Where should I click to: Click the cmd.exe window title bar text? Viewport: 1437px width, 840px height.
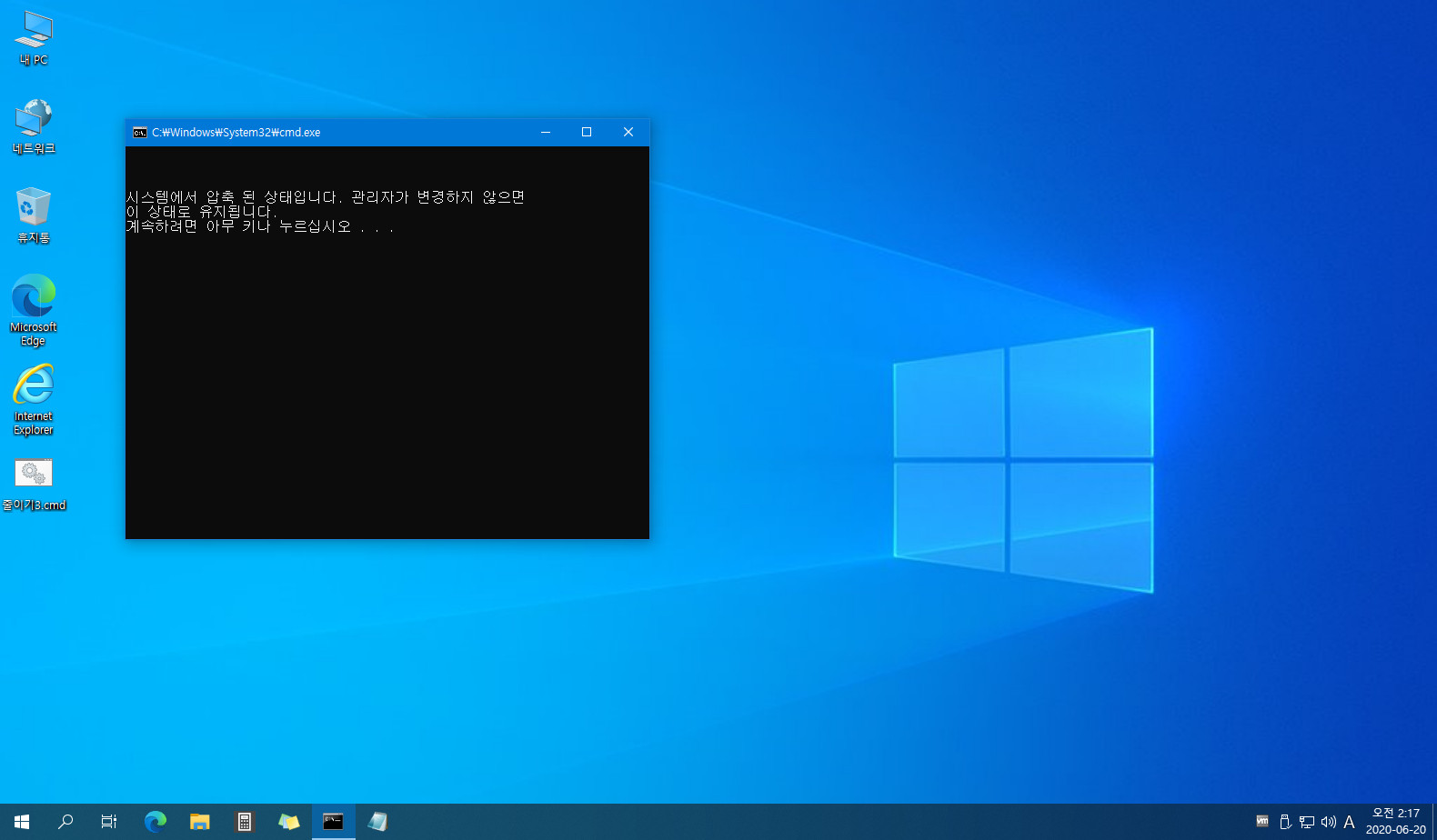[236, 133]
